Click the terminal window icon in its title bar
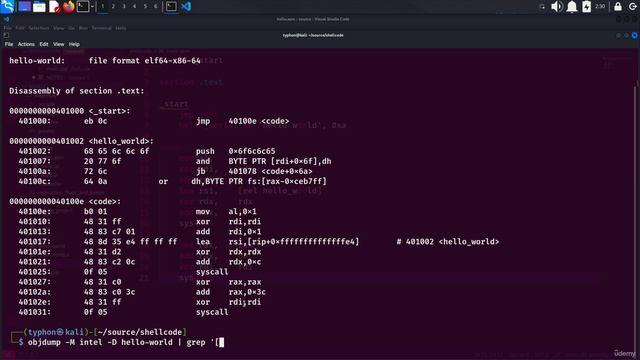 6,36
